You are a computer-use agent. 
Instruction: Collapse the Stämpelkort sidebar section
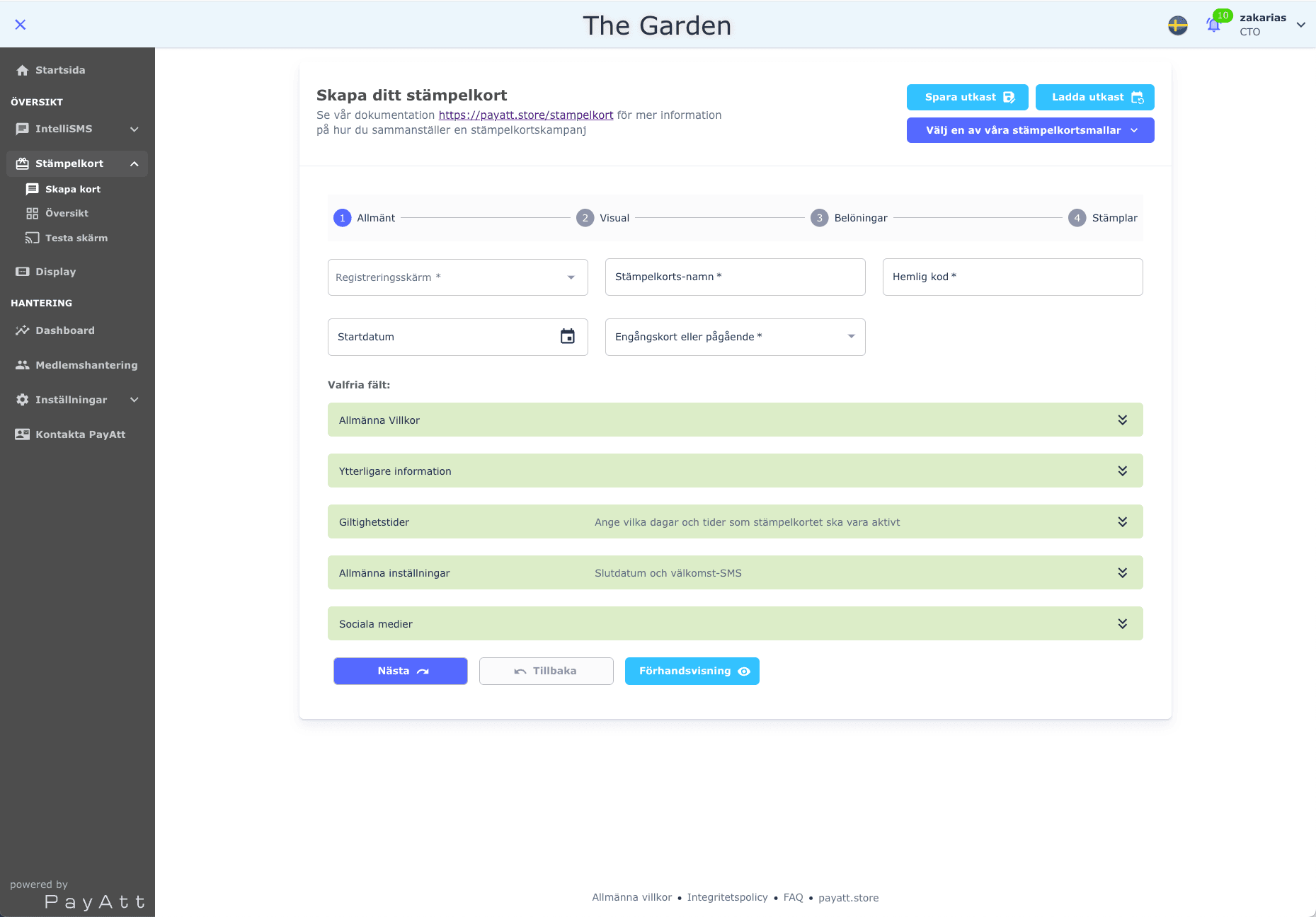[134, 163]
